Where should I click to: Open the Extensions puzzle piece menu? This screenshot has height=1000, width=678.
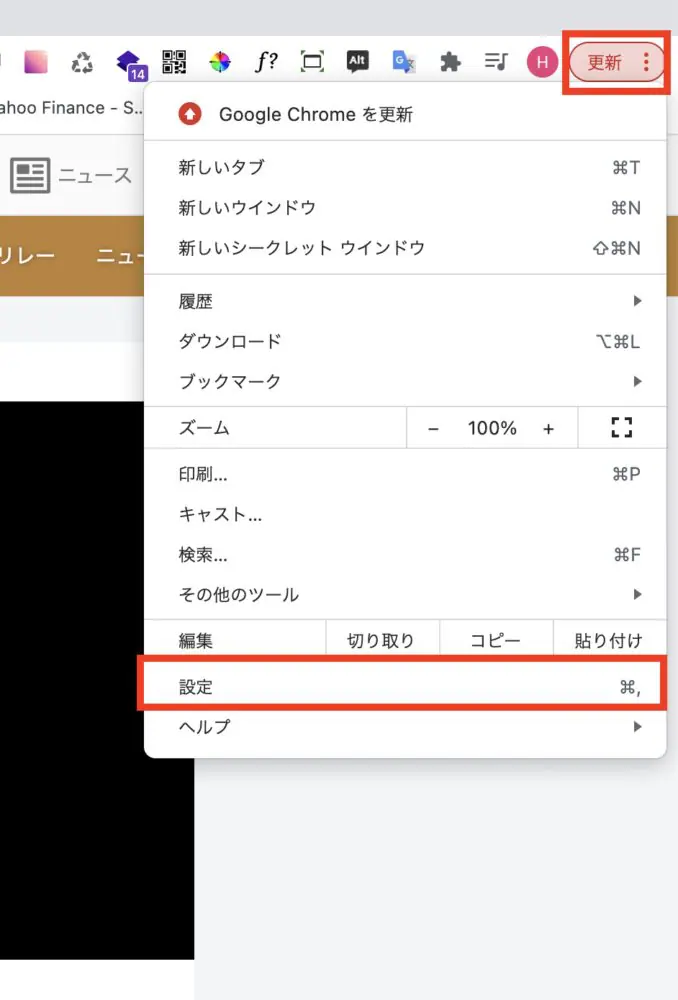coord(450,62)
